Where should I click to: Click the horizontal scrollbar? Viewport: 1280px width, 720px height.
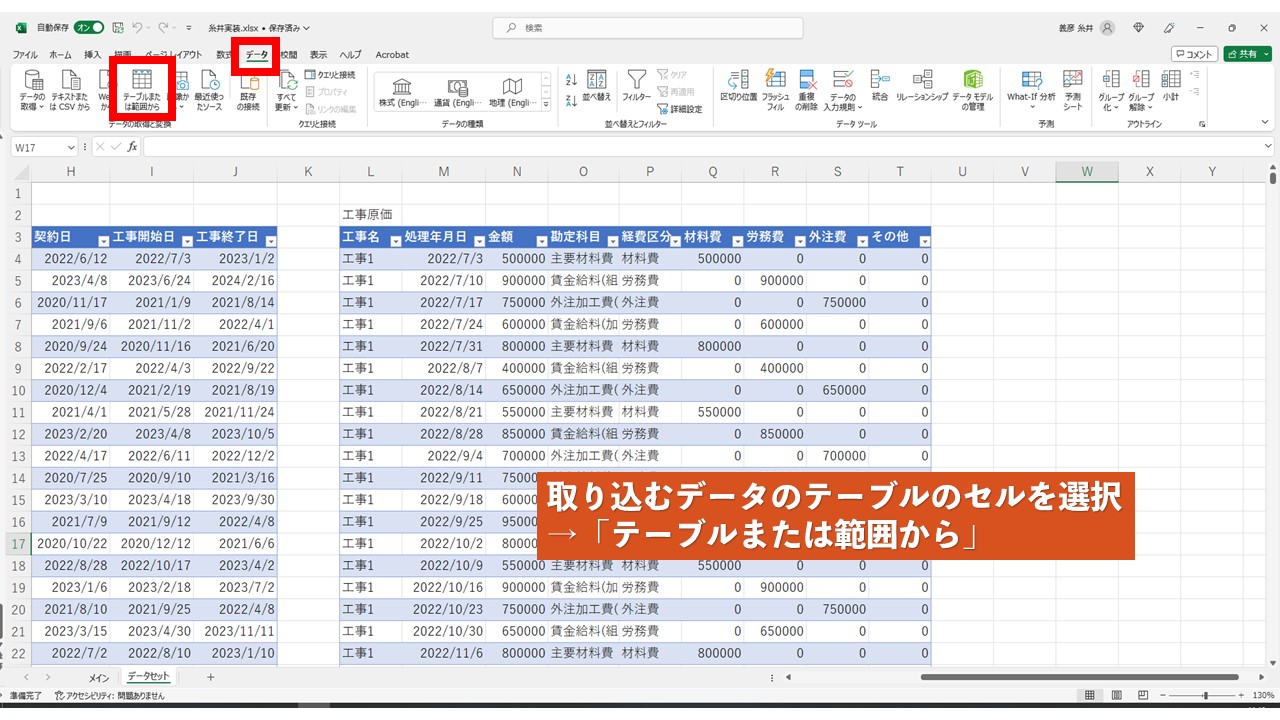(x=1080, y=677)
